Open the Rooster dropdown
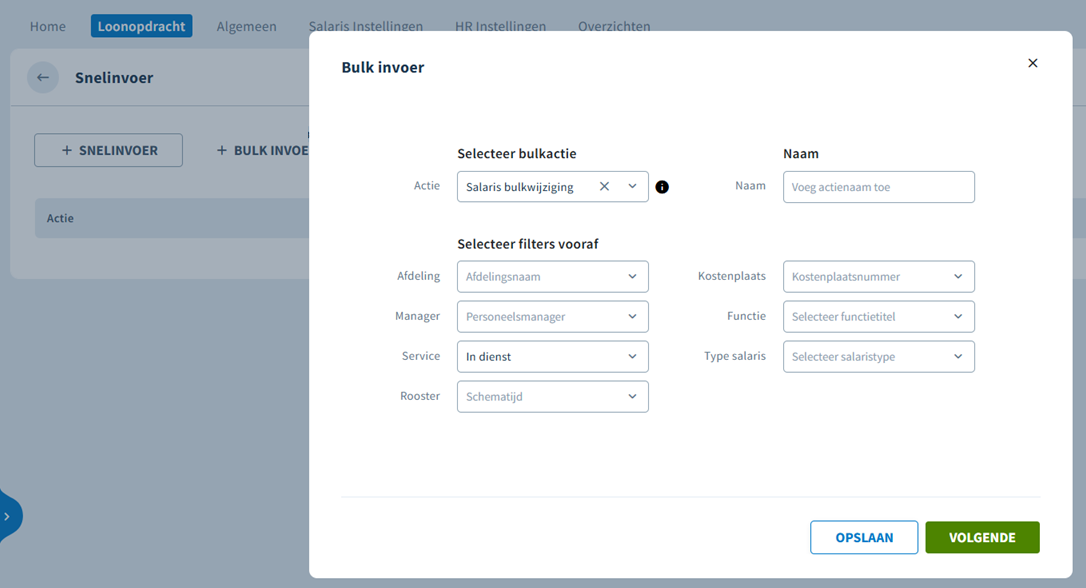 [553, 397]
